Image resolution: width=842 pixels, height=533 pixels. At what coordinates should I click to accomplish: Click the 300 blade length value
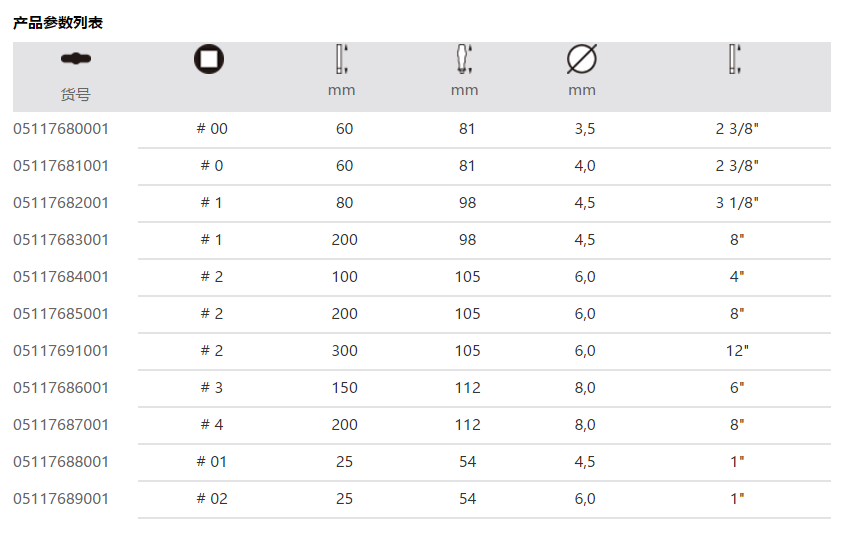pos(344,351)
